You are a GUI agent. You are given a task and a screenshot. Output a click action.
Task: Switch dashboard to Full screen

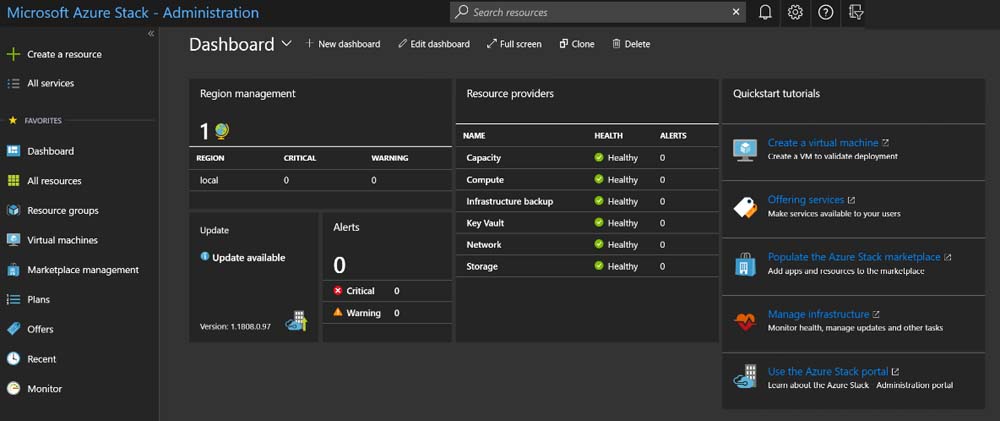click(514, 44)
